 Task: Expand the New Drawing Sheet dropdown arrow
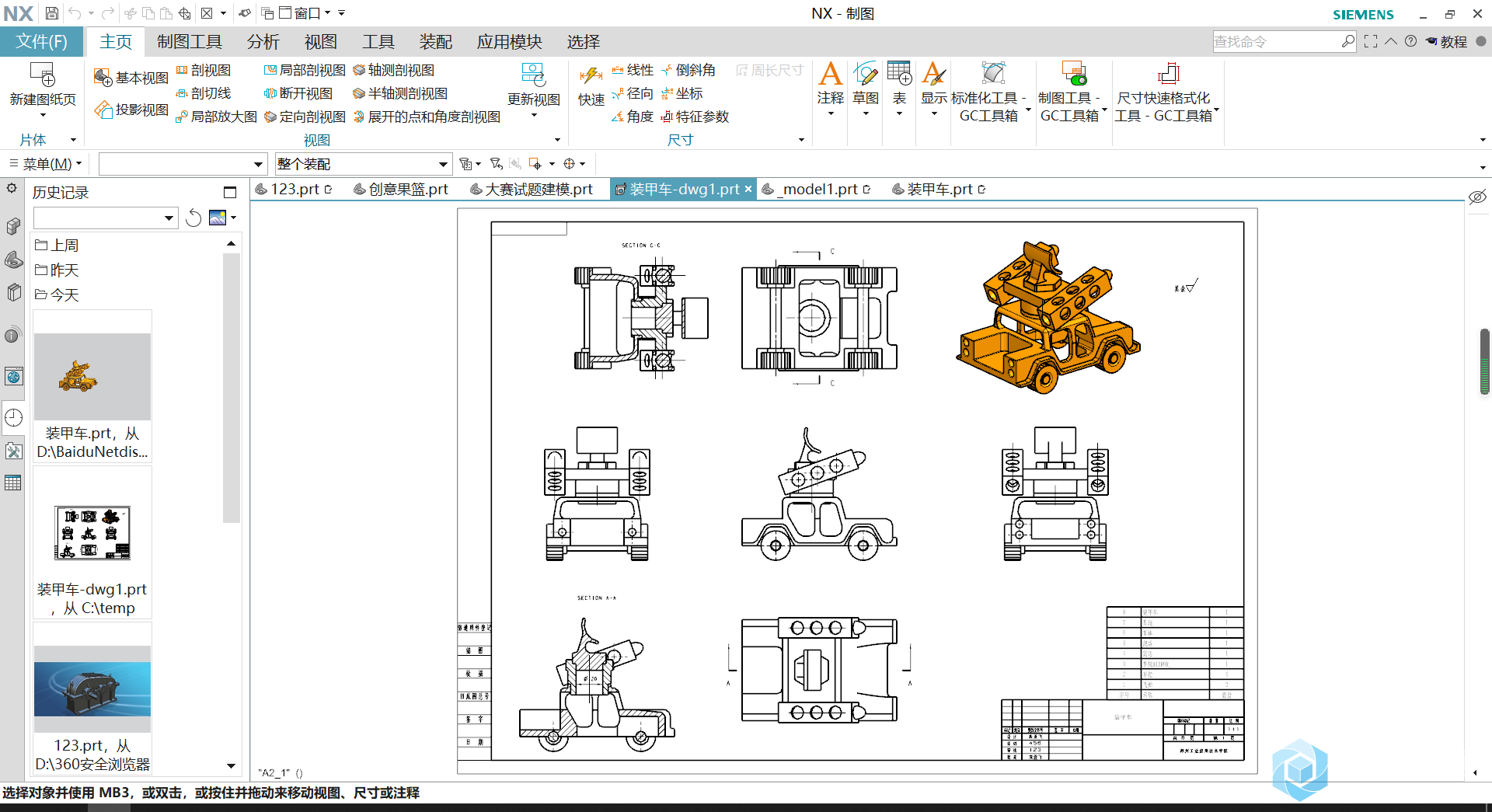[43, 115]
